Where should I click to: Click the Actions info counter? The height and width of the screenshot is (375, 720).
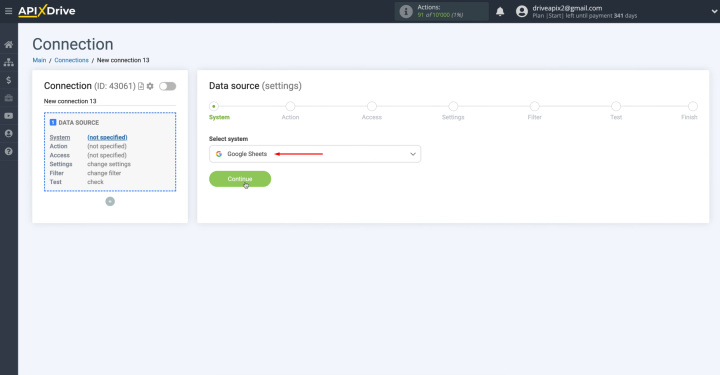click(x=441, y=11)
